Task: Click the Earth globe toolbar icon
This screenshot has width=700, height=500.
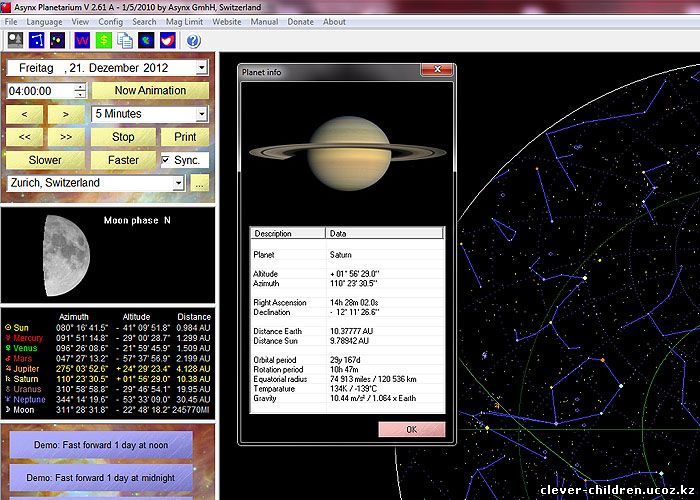Action: click(x=147, y=40)
